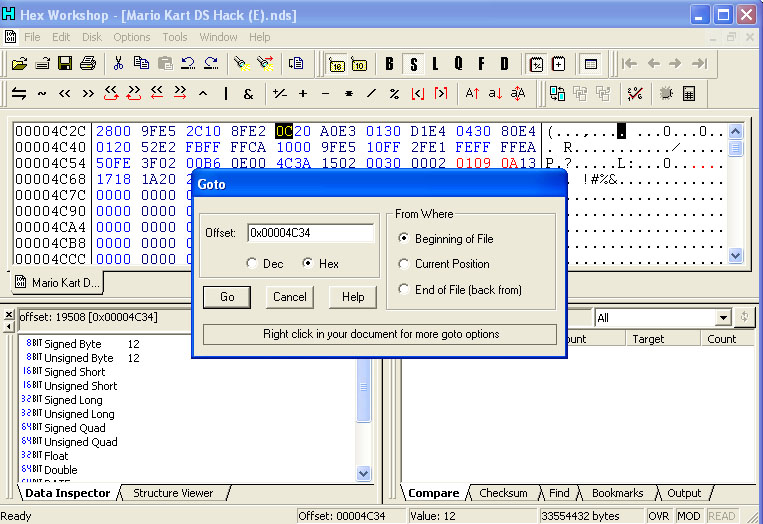Screen dimensions: 763x524
Task: Click the Offset input field
Action: tap(310, 233)
